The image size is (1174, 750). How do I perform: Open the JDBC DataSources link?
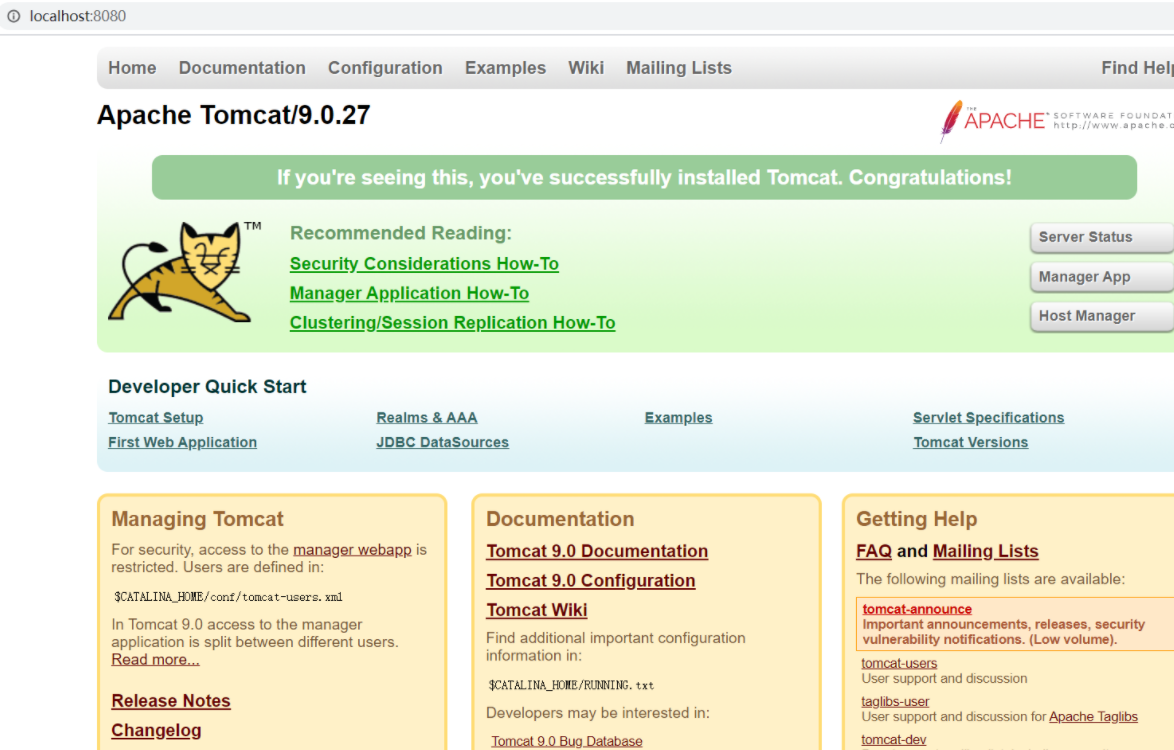click(x=442, y=442)
